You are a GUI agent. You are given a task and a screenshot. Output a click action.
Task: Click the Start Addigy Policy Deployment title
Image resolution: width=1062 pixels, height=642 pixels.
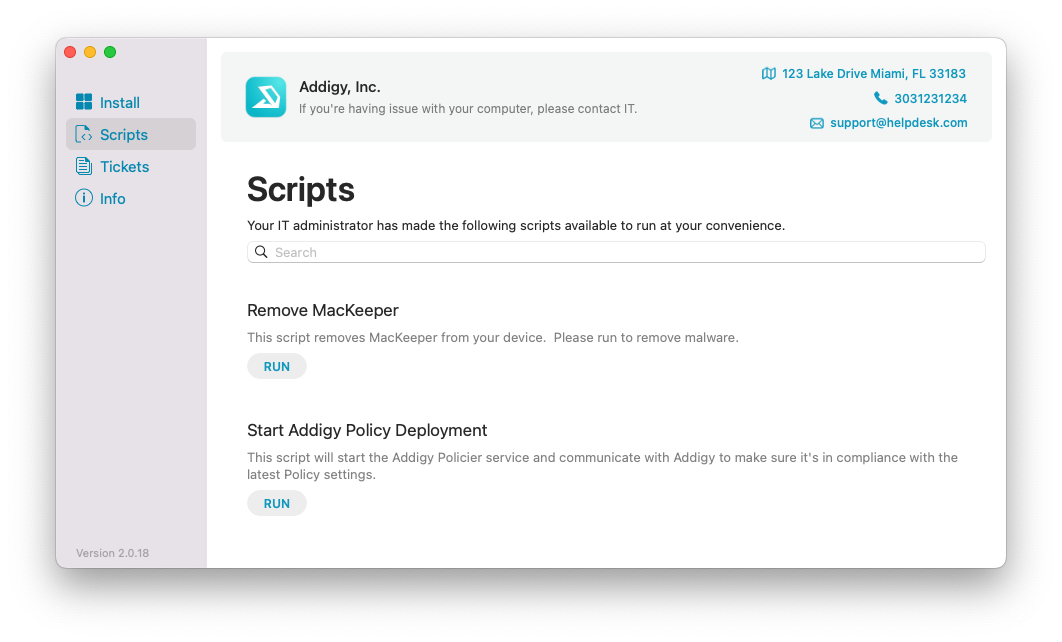(x=367, y=430)
